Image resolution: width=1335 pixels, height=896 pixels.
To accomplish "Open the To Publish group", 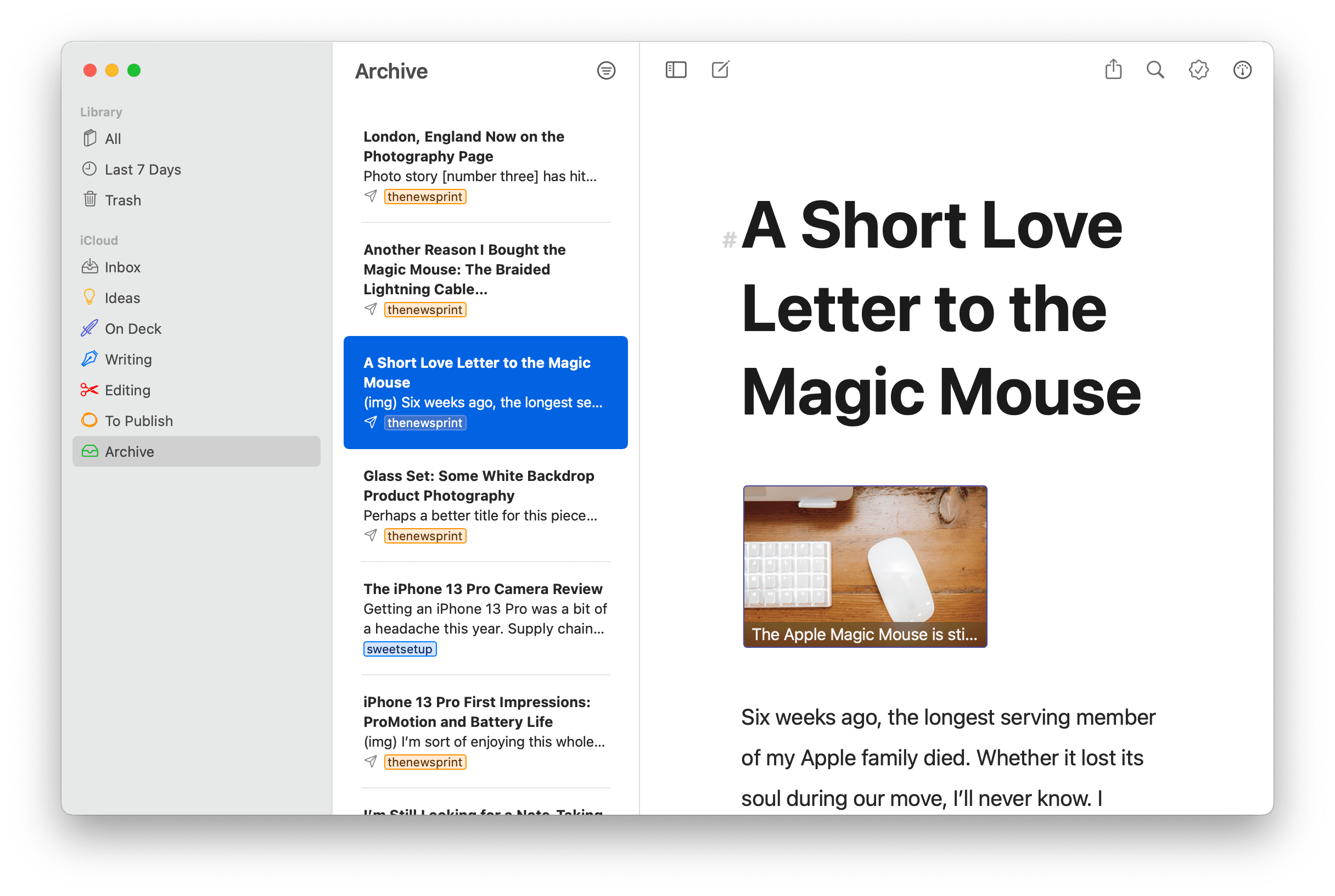I will click(x=197, y=421).
